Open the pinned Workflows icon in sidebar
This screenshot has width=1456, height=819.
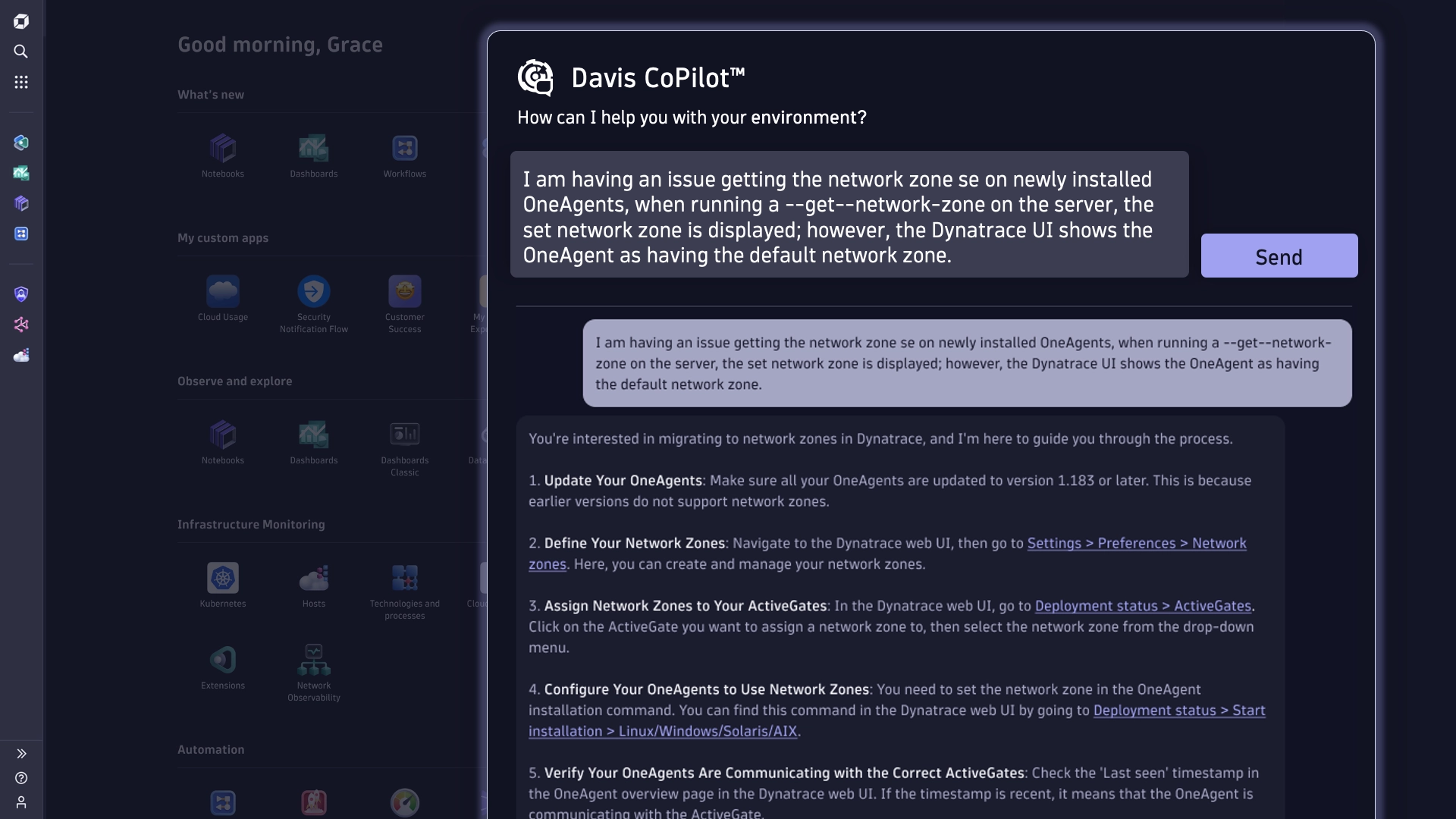click(21, 234)
